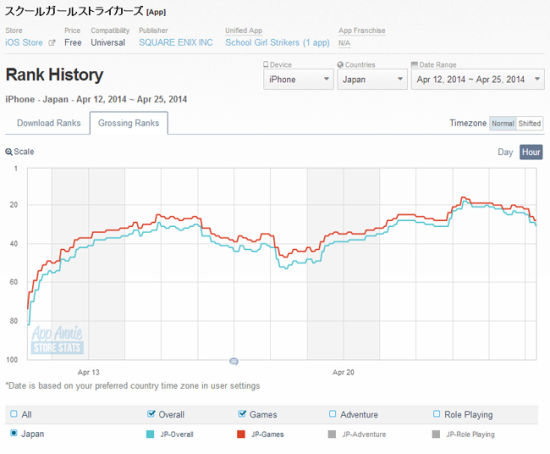The height and width of the screenshot is (454, 550).
Task: Set timezone to Normal
Action: click(x=503, y=123)
